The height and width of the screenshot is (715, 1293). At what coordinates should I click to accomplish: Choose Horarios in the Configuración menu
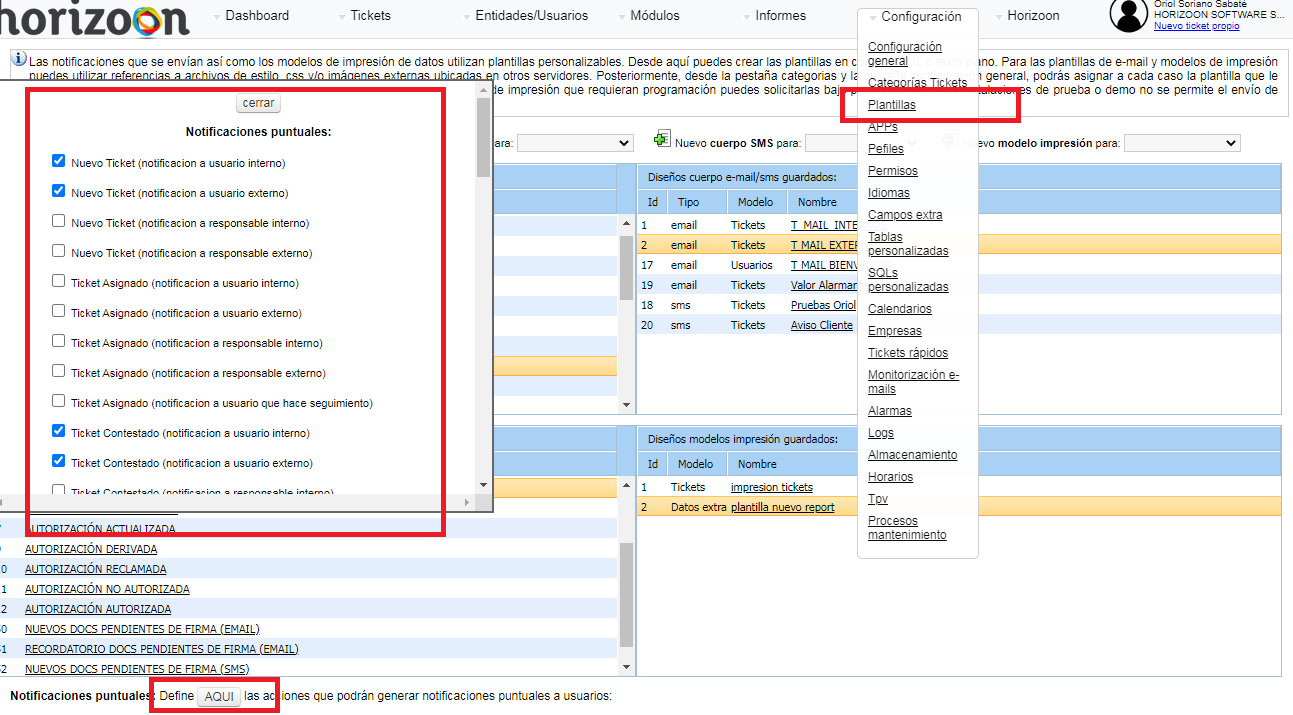pos(891,477)
